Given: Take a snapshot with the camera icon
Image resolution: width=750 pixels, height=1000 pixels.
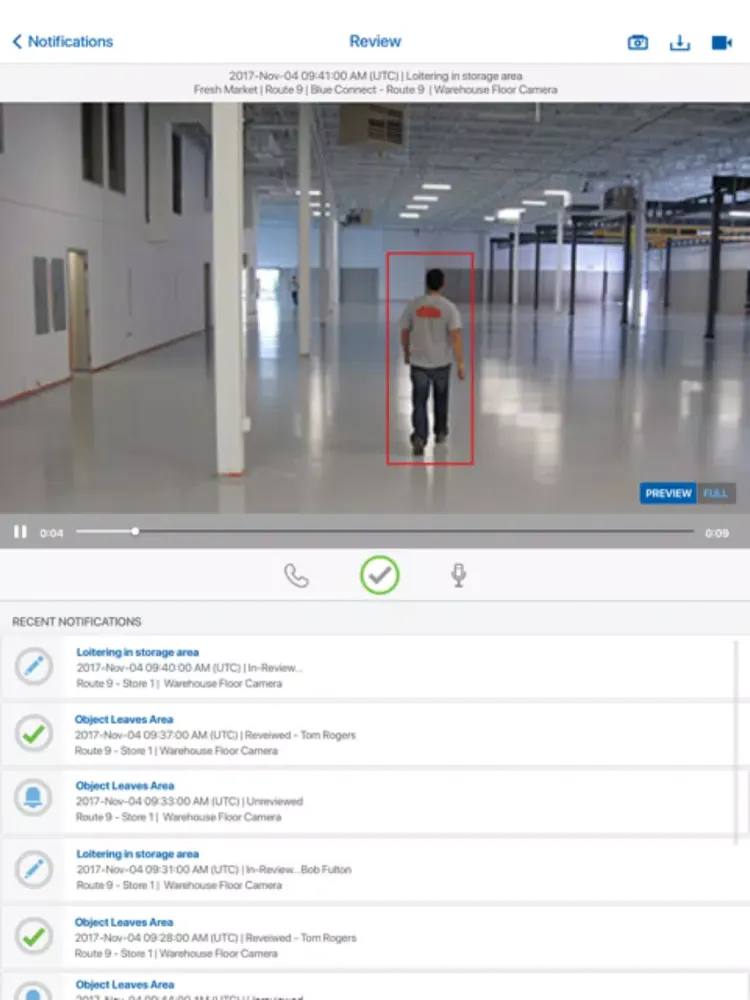Looking at the screenshot, I should point(638,43).
